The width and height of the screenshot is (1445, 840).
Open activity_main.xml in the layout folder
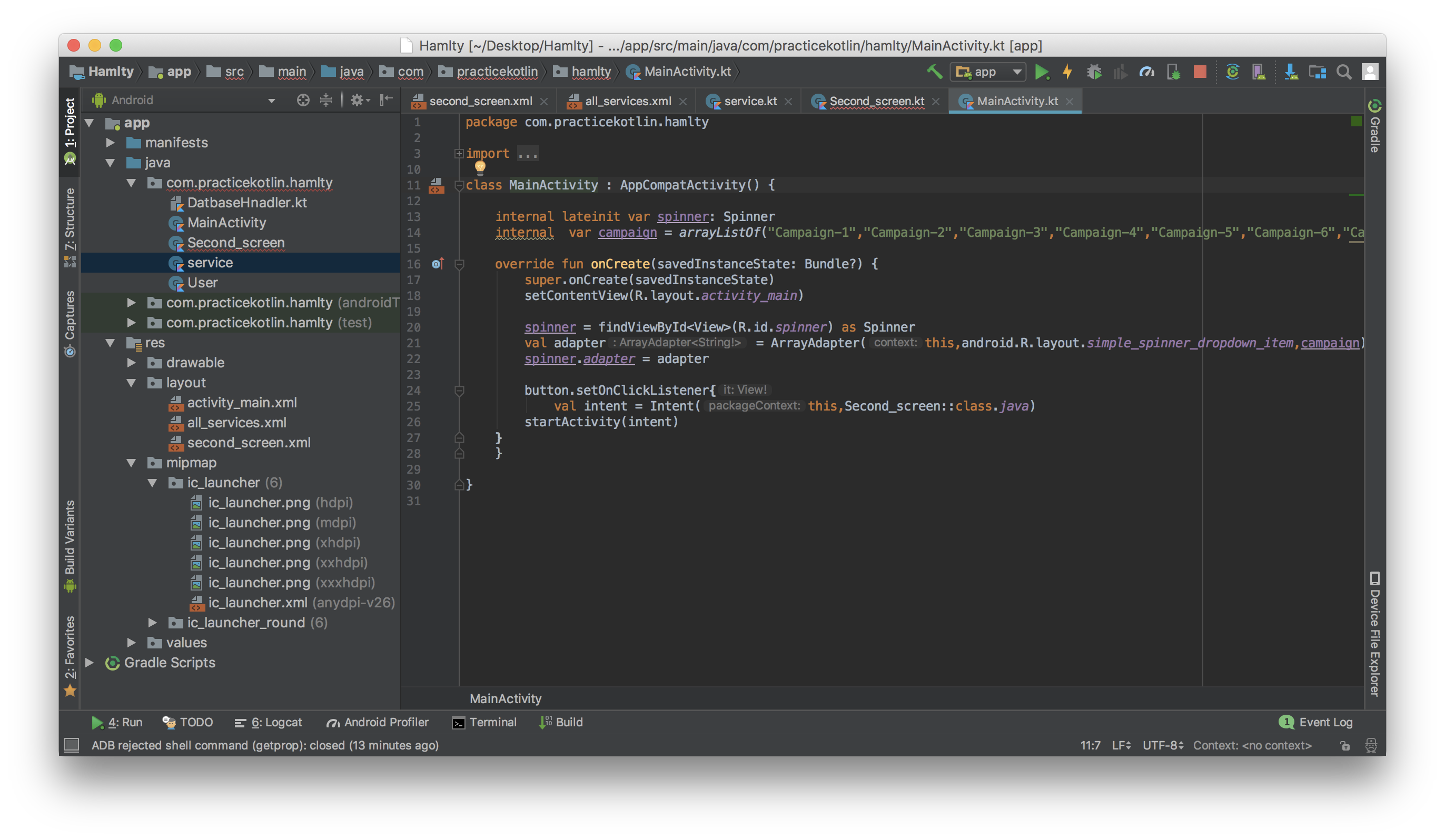pyautogui.click(x=241, y=402)
